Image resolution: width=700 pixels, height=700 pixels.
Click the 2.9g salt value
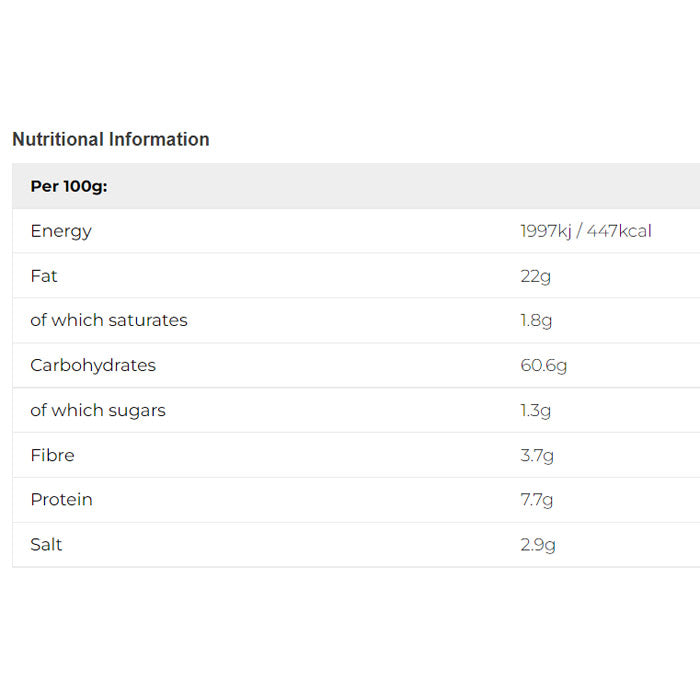click(537, 544)
